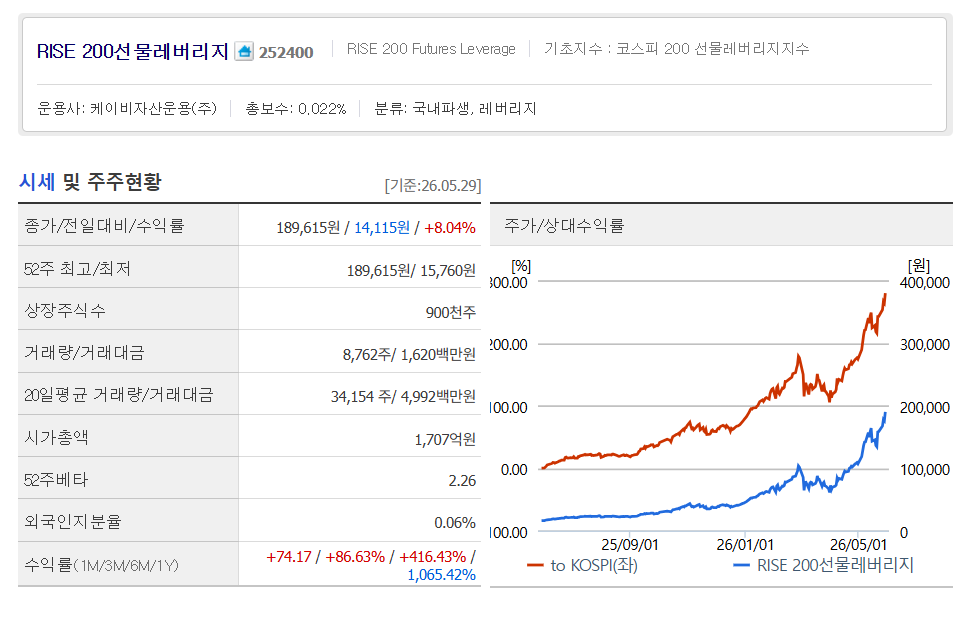
Task: Click the 외국인지분율 row label
Action: click(72, 521)
